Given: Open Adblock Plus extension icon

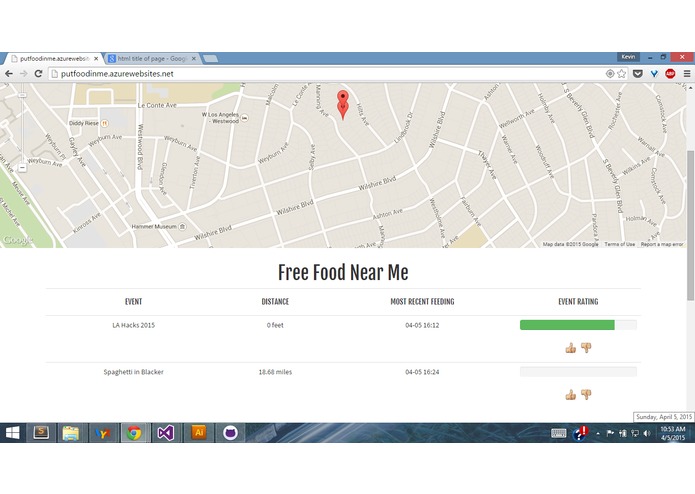Looking at the screenshot, I should point(670,74).
